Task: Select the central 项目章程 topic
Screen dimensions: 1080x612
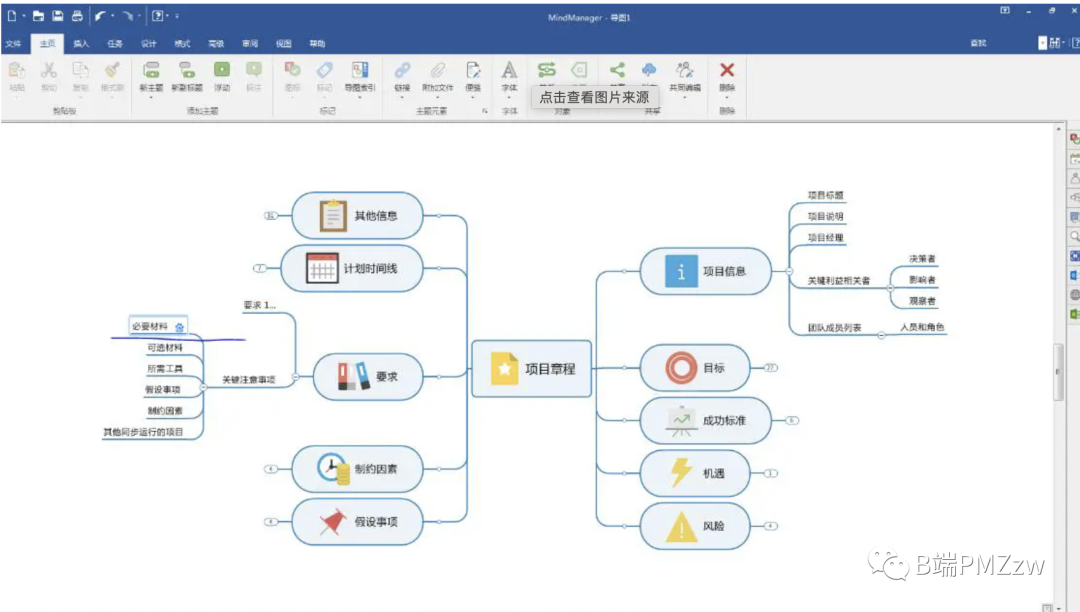Action: [x=533, y=368]
